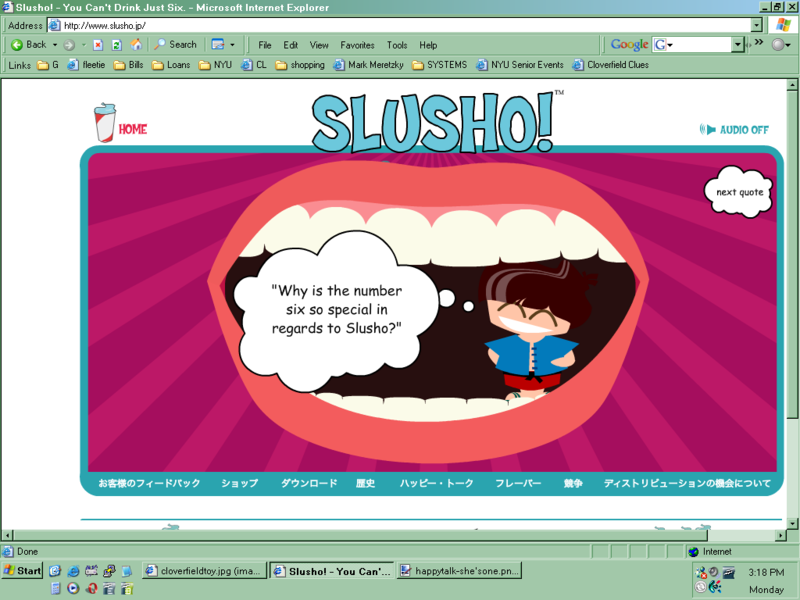The height and width of the screenshot is (600, 800).
Task: Click the Slusho cup HOME icon
Action: tap(120, 123)
